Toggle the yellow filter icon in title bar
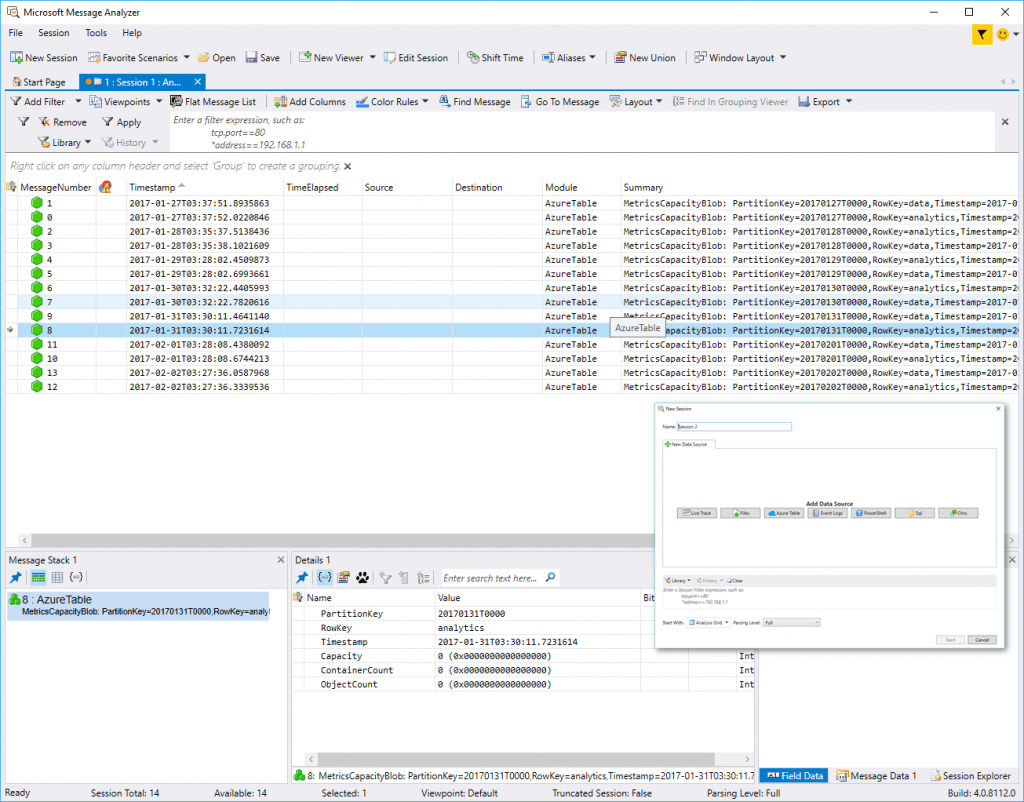Image resolution: width=1024 pixels, height=802 pixels. (x=981, y=34)
